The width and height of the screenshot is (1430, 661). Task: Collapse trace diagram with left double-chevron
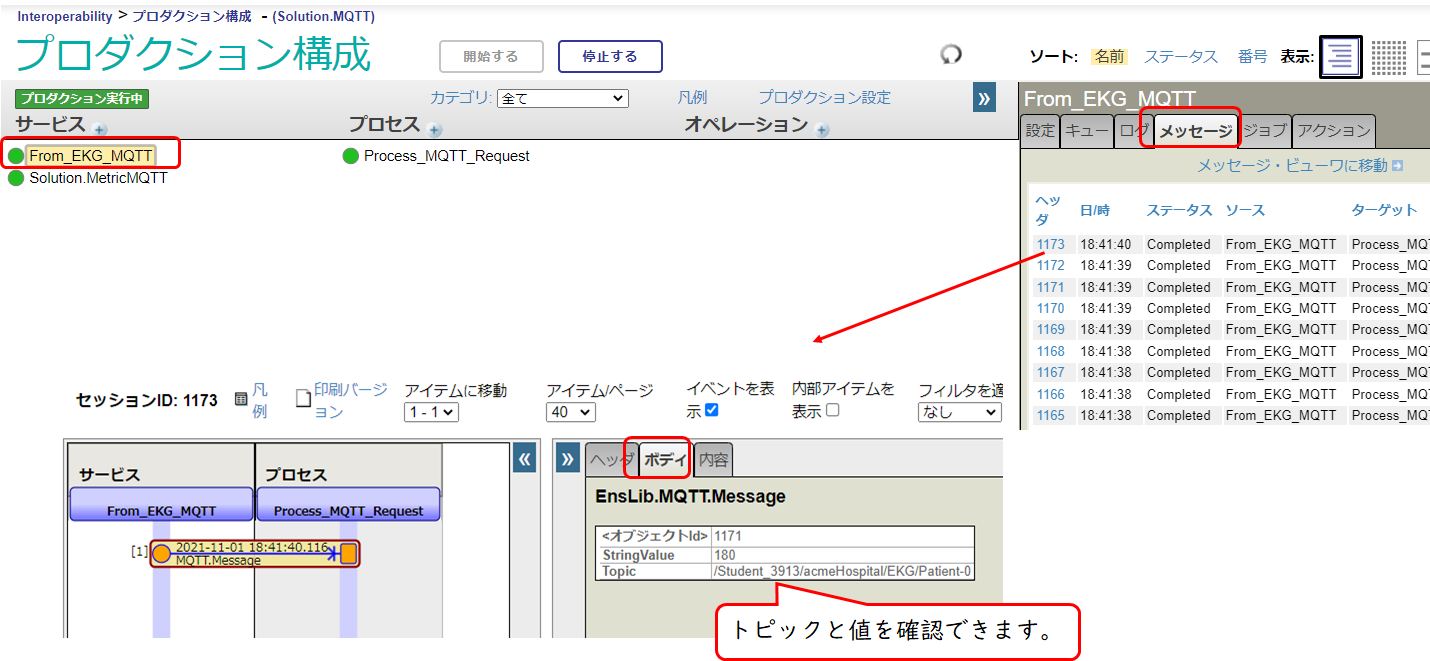tap(524, 458)
